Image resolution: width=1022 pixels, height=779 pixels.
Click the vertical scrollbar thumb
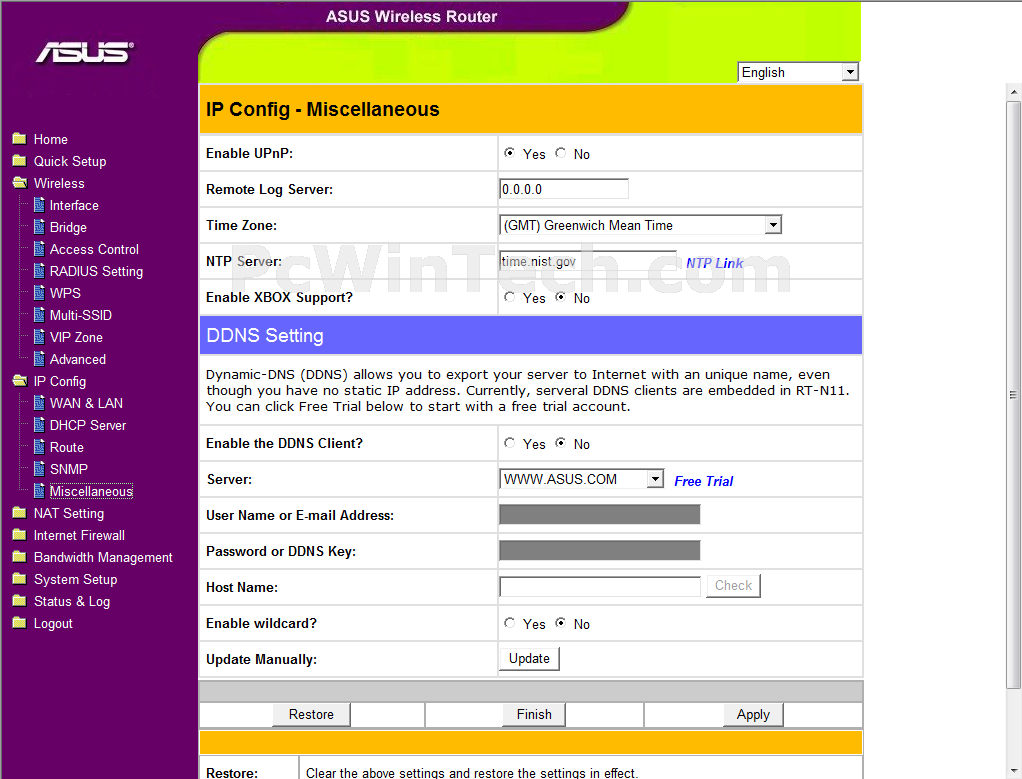(x=1013, y=394)
